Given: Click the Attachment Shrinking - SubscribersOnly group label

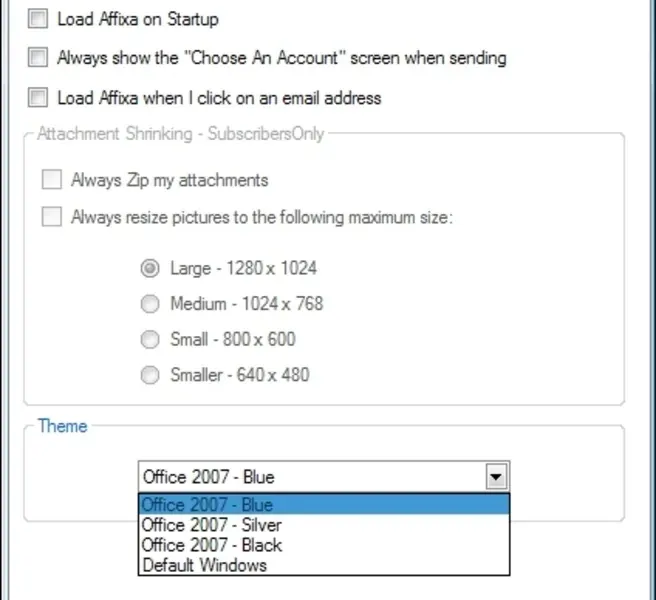Looking at the screenshot, I should pyautogui.click(x=180, y=133).
